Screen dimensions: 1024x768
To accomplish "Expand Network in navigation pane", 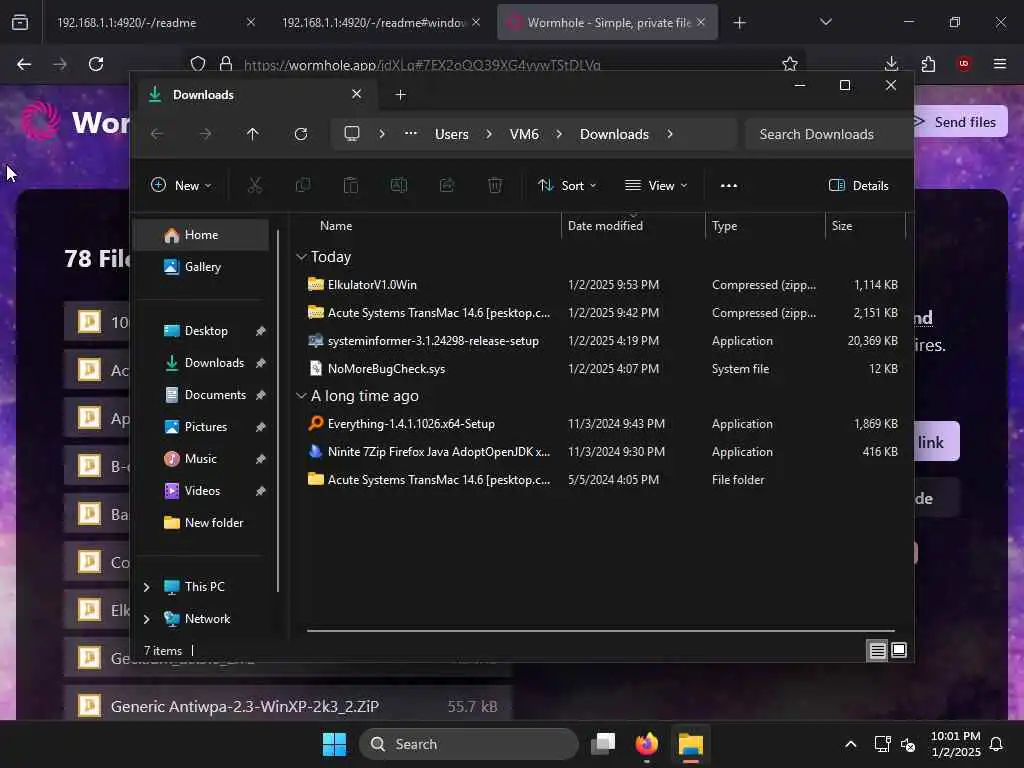I will coord(146,619).
